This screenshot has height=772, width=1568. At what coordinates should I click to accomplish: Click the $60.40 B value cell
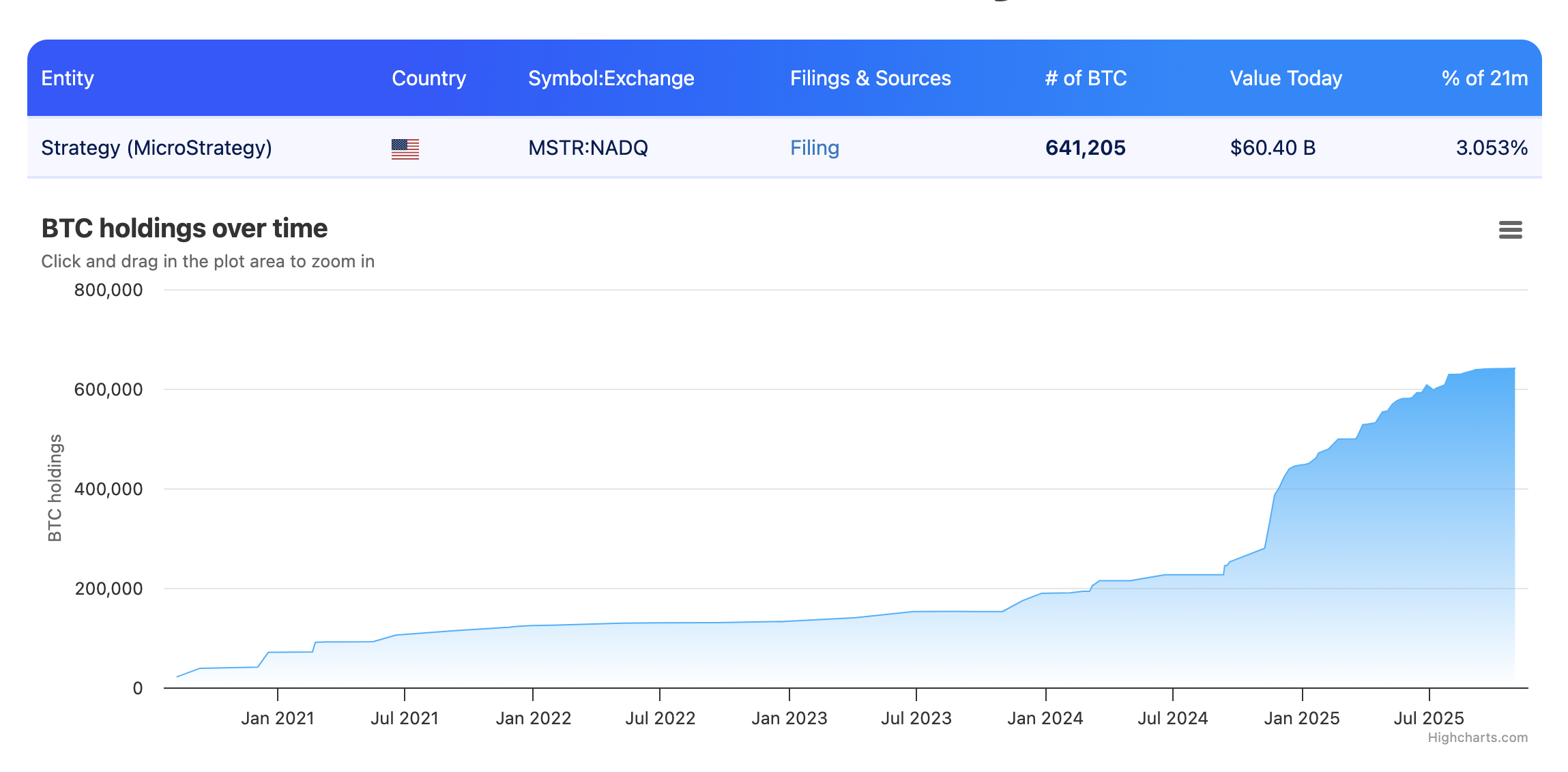[x=1272, y=148]
